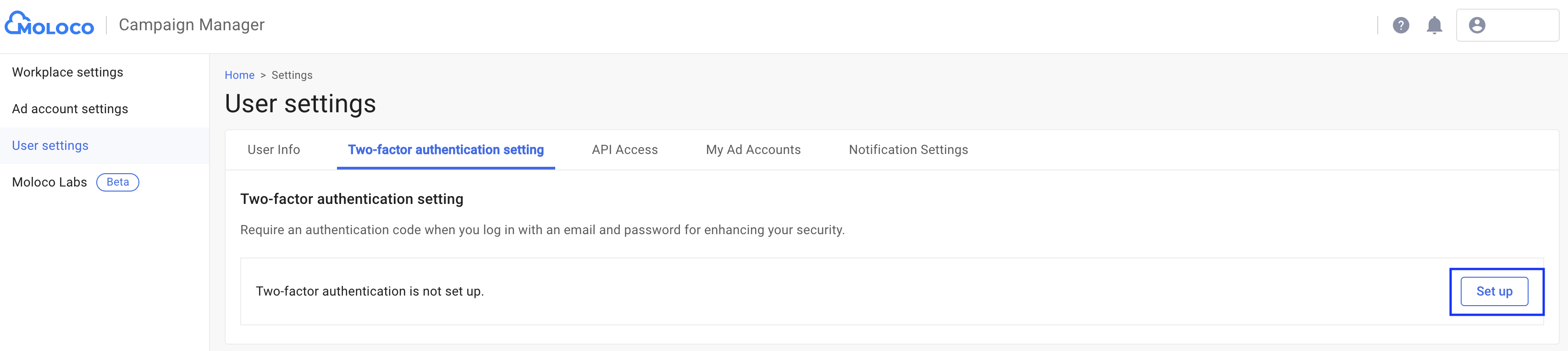Click the Set up button
Screen dimensions: 1568x351
(x=1494, y=291)
